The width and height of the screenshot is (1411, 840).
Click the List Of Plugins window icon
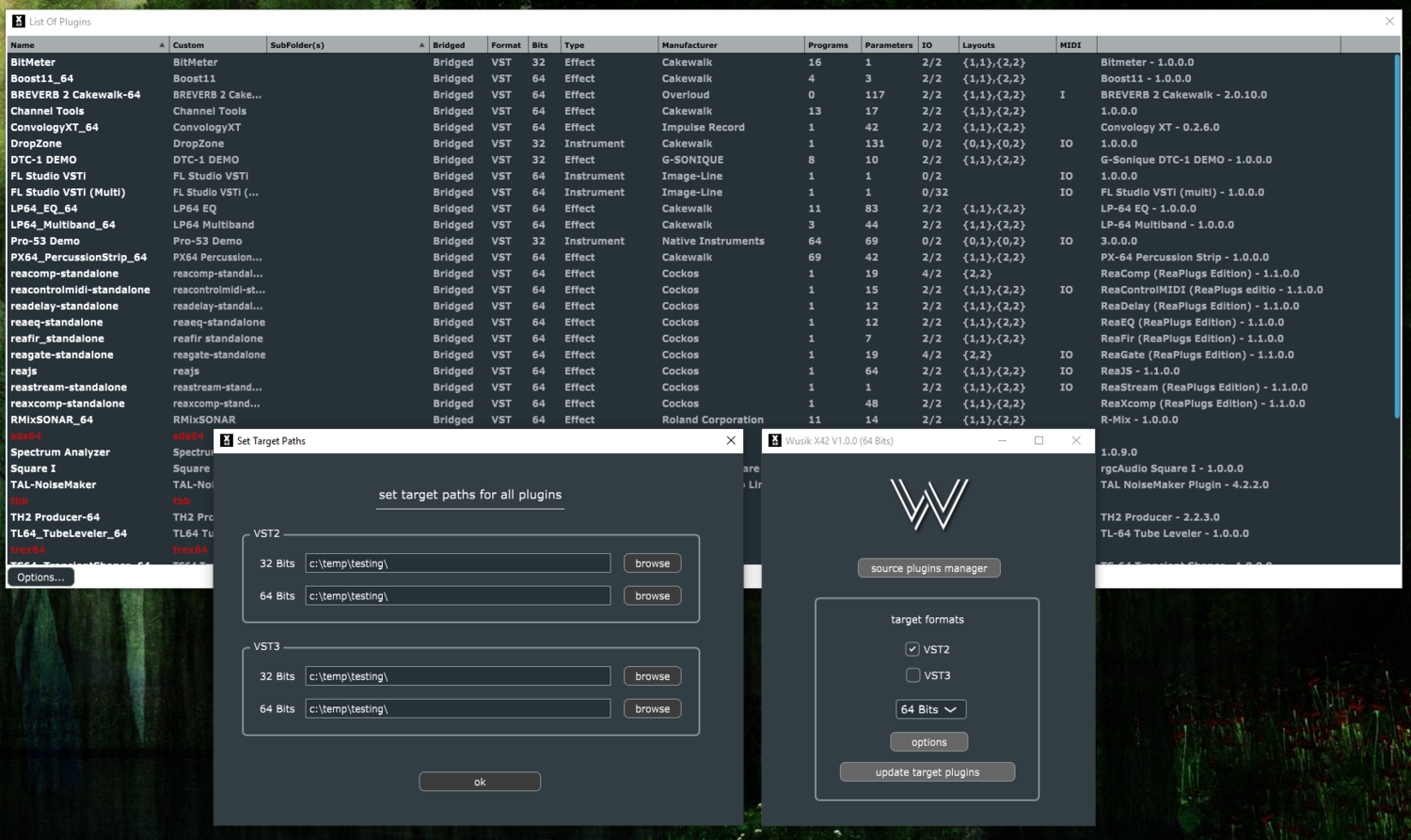[18, 21]
